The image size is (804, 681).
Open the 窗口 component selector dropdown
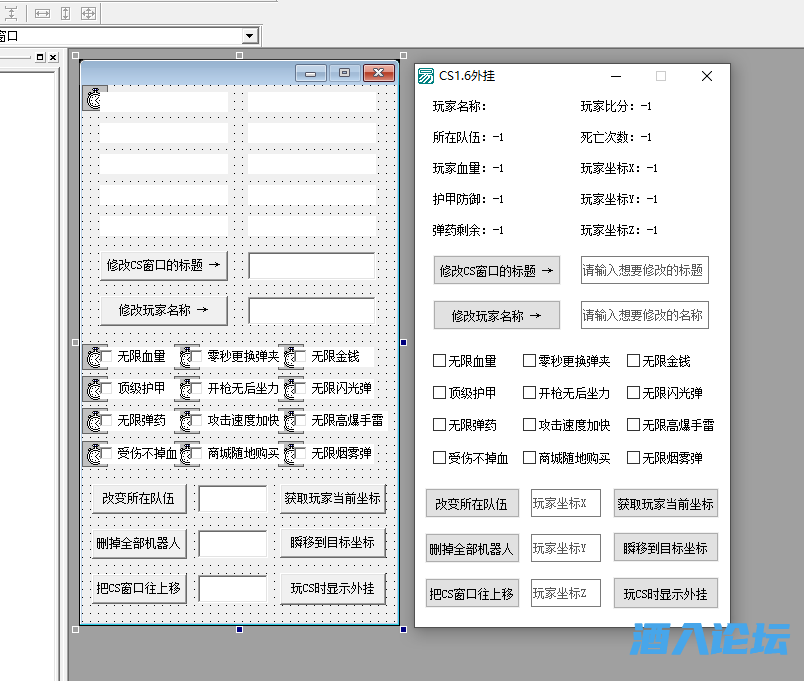point(249,34)
